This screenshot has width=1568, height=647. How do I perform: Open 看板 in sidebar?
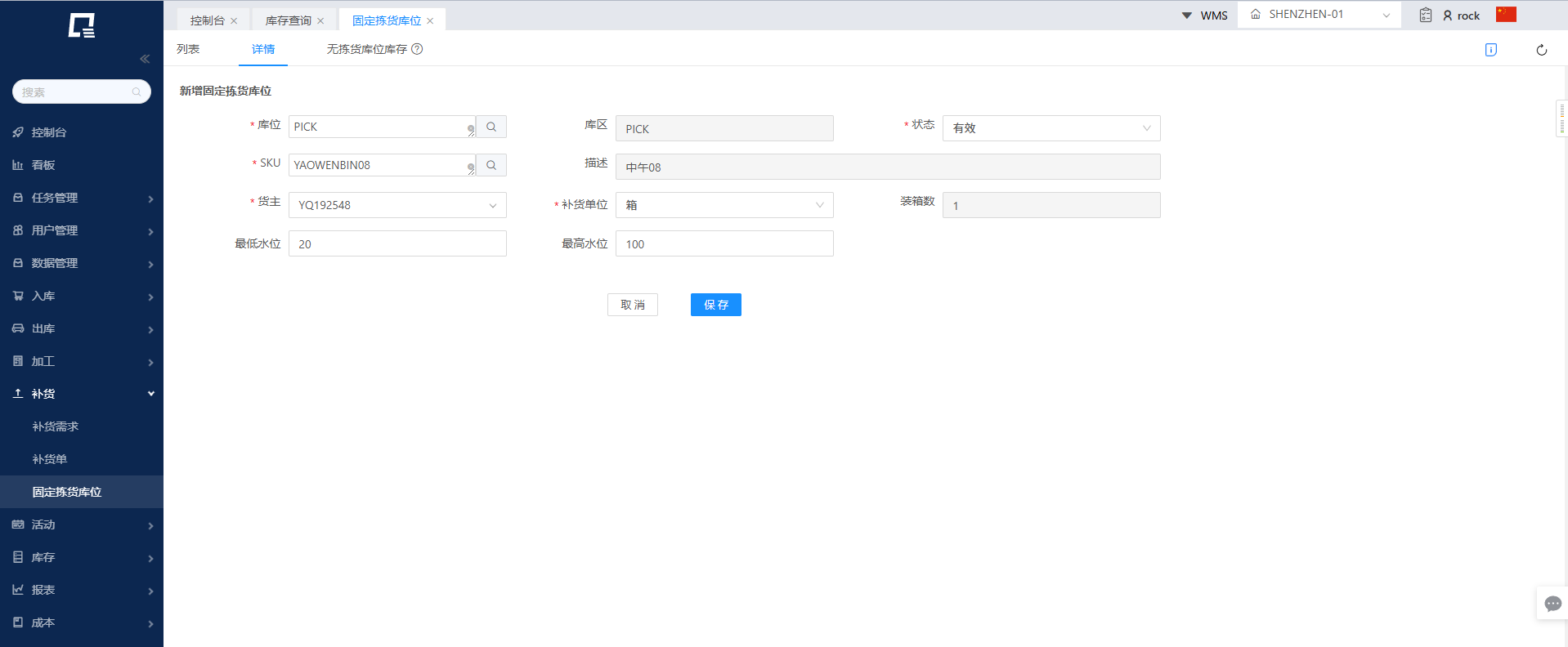point(82,165)
